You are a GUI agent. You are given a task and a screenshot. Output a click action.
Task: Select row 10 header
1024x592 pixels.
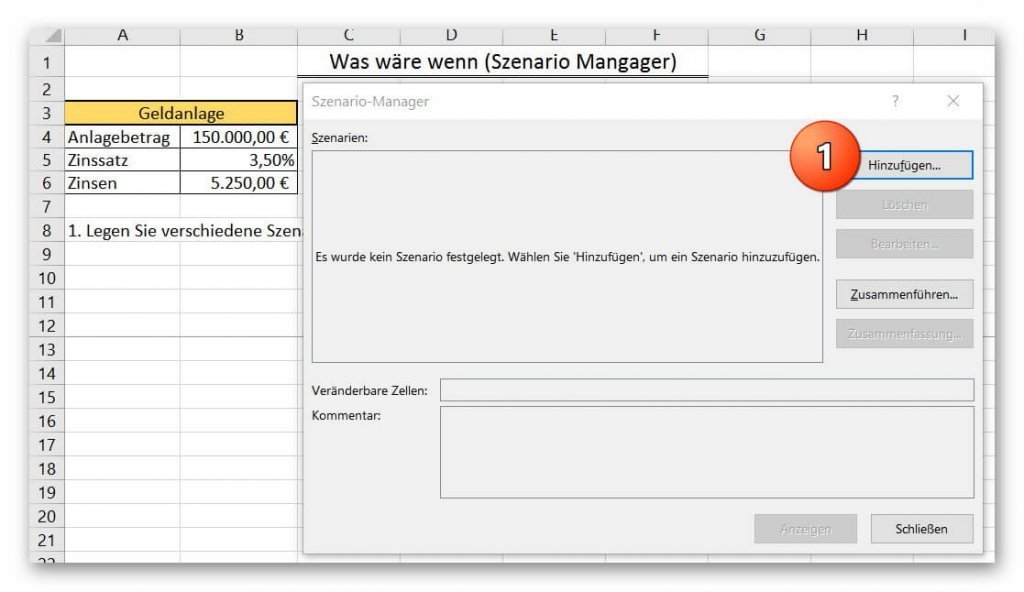[46, 278]
